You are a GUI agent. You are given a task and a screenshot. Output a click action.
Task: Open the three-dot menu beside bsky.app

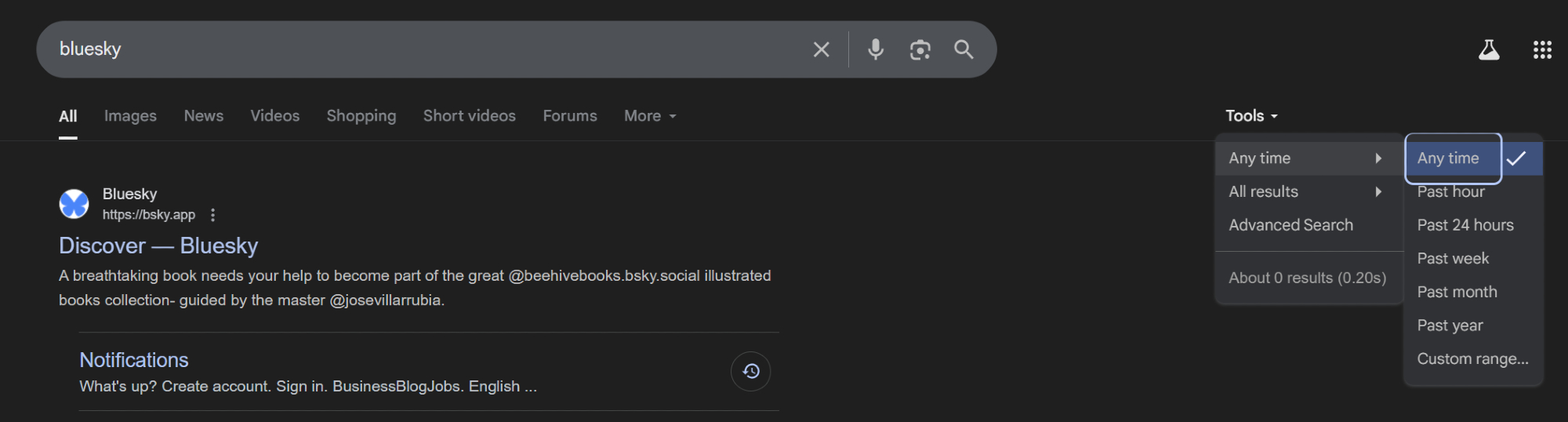(212, 215)
